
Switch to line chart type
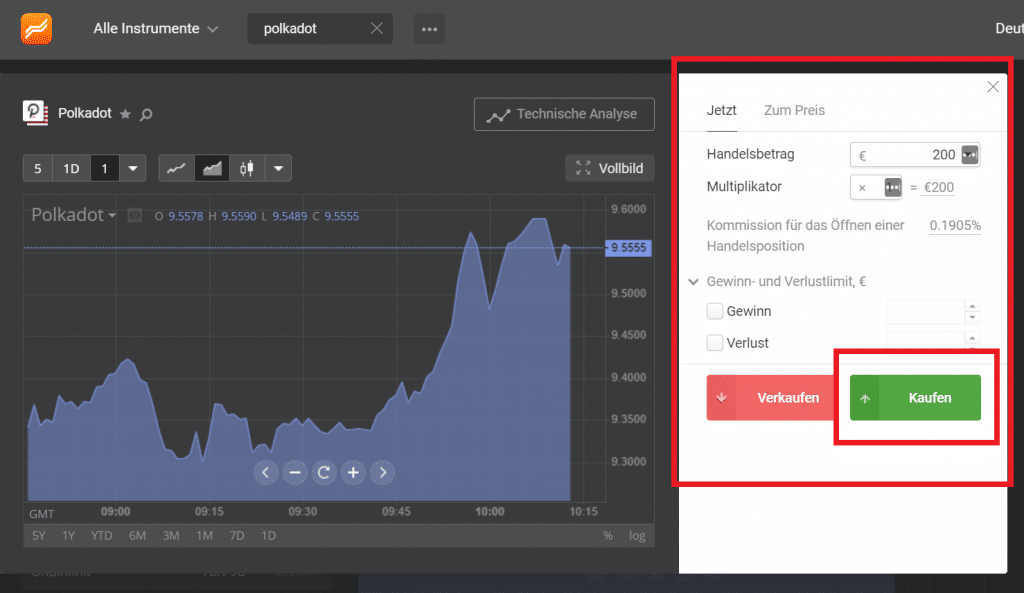coord(176,168)
